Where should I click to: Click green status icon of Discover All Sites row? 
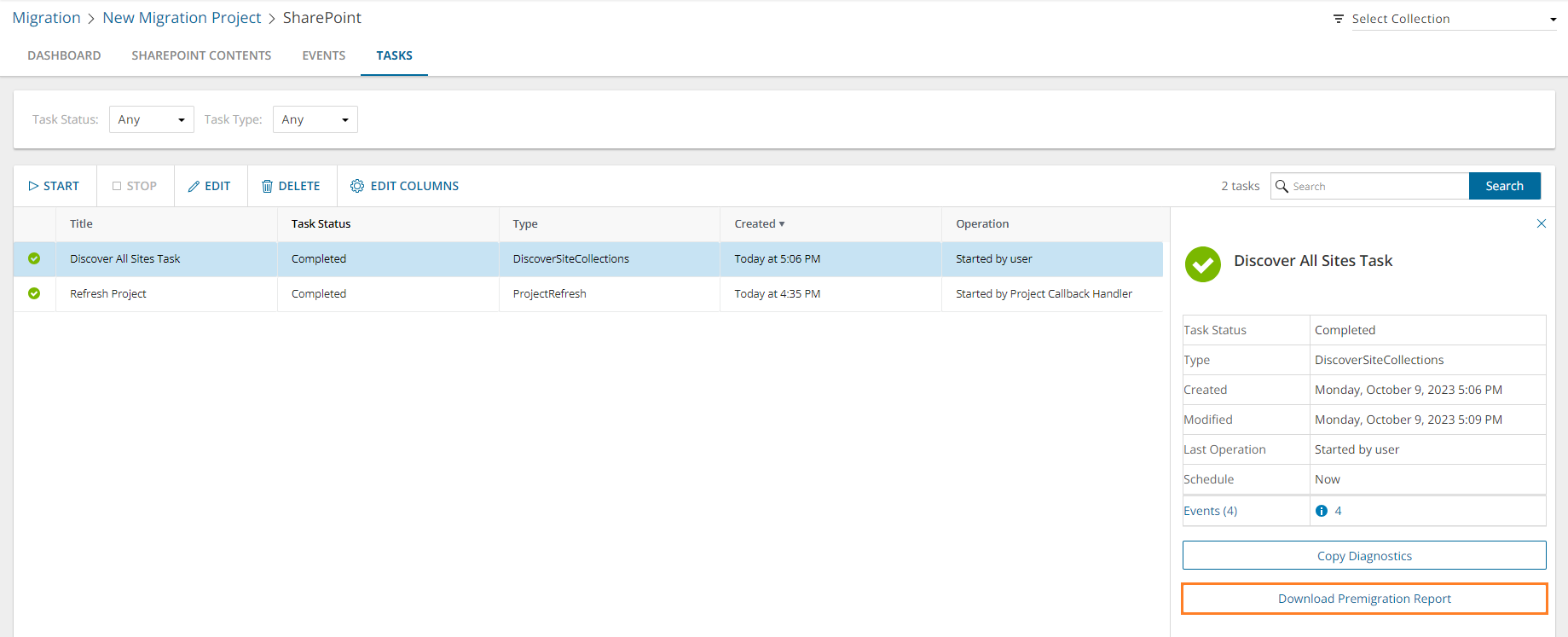coord(34,258)
